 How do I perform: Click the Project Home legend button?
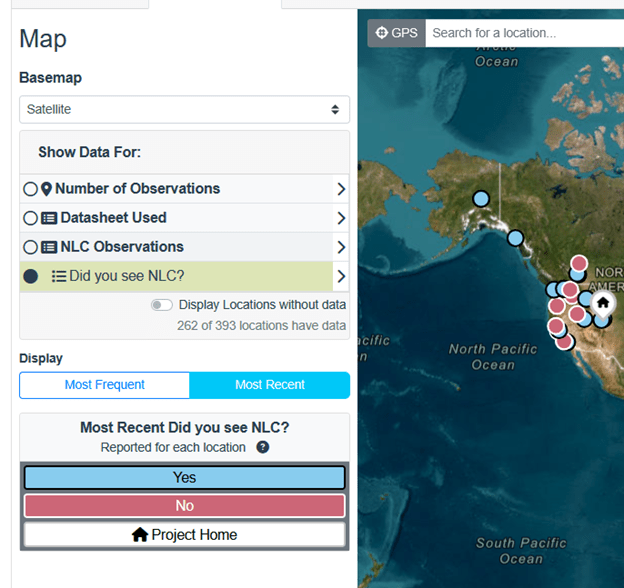184,535
